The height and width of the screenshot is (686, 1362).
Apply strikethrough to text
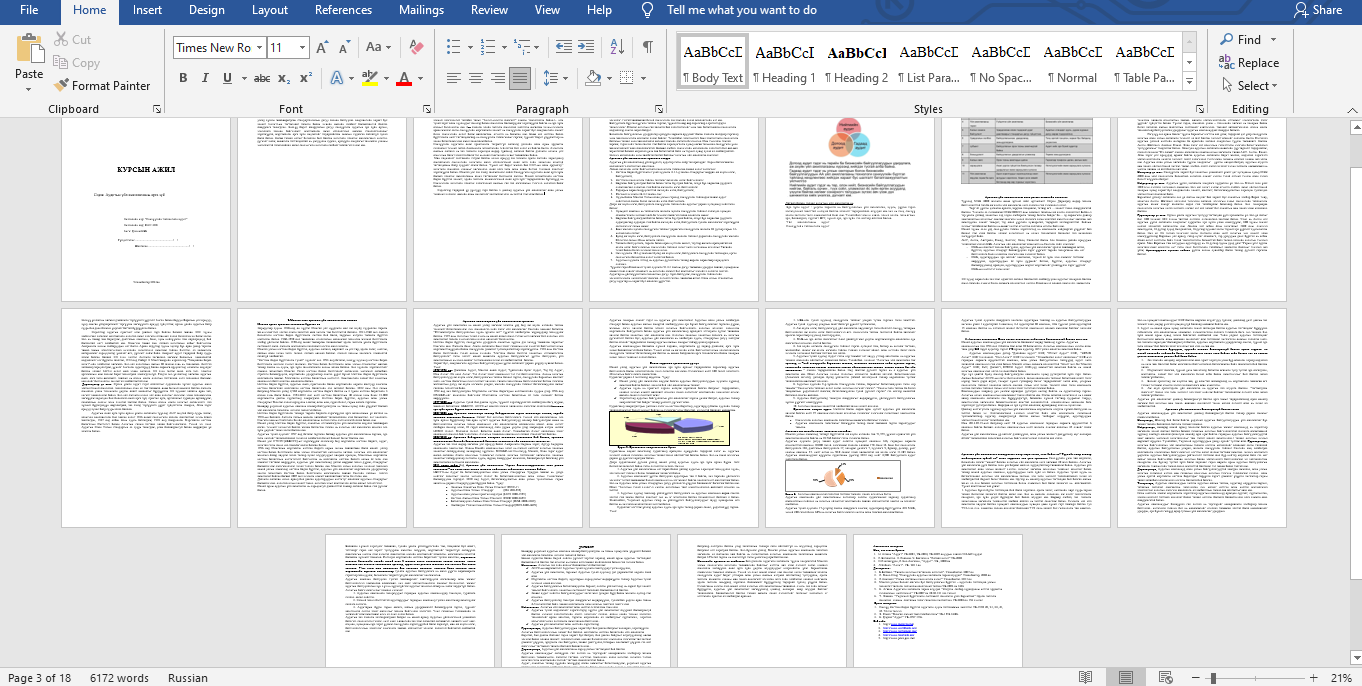(262, 78)
